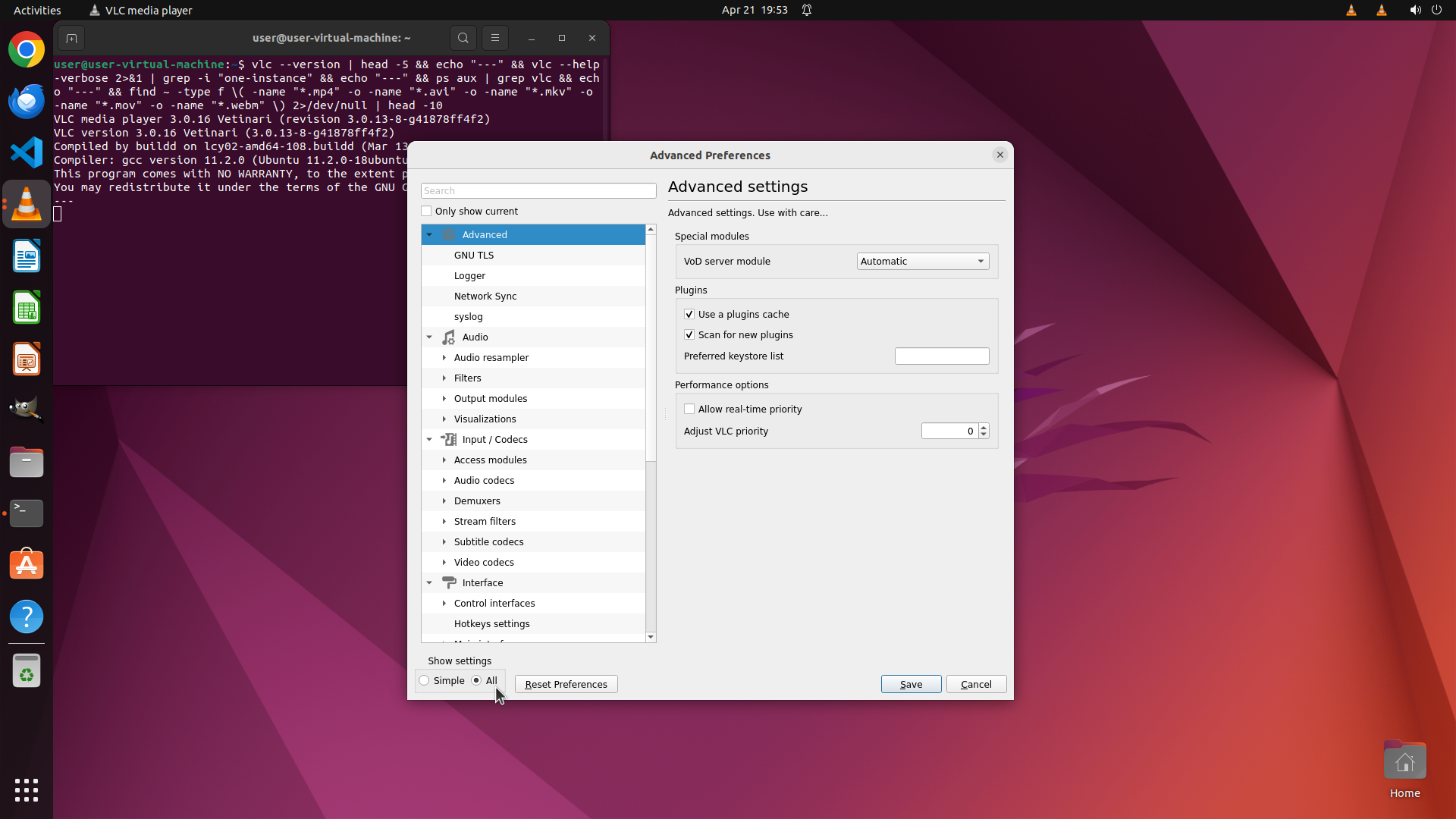
Task: Click the Interface category paint roller icon
Action: point(449,583)
